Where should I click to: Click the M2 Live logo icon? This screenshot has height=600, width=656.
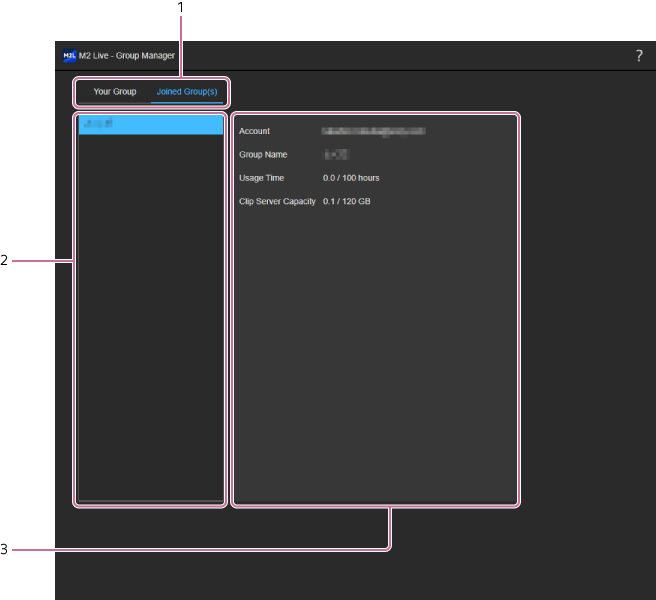point(70,56)
